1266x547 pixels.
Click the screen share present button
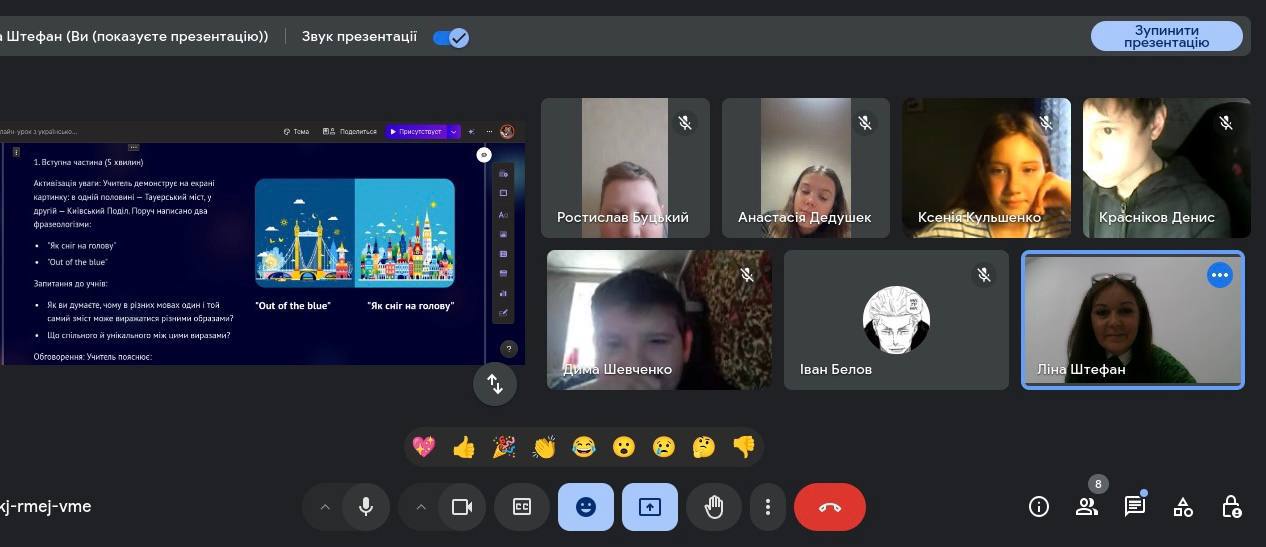pyautogui.click(x=649, y=507)
